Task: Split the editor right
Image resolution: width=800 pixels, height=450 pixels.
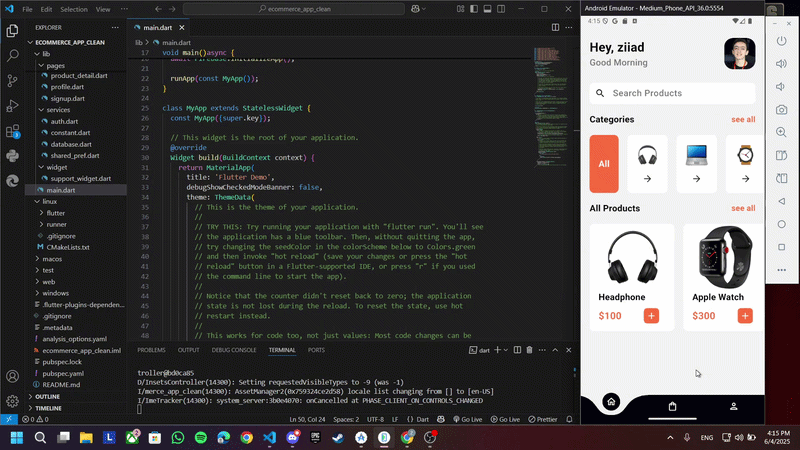Action: (555, 28)
